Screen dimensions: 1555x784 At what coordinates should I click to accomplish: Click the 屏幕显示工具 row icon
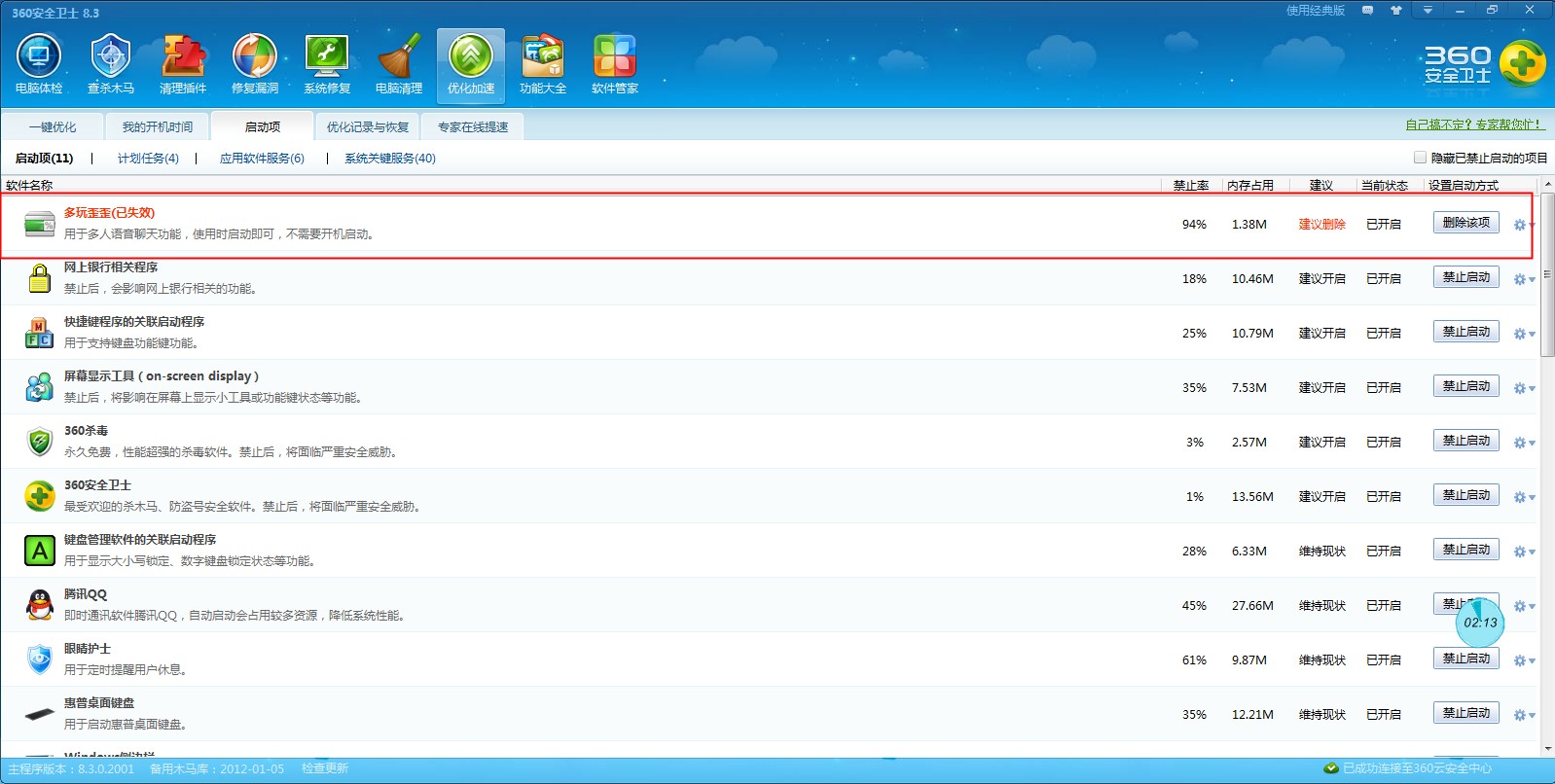(x=40, y=387)
